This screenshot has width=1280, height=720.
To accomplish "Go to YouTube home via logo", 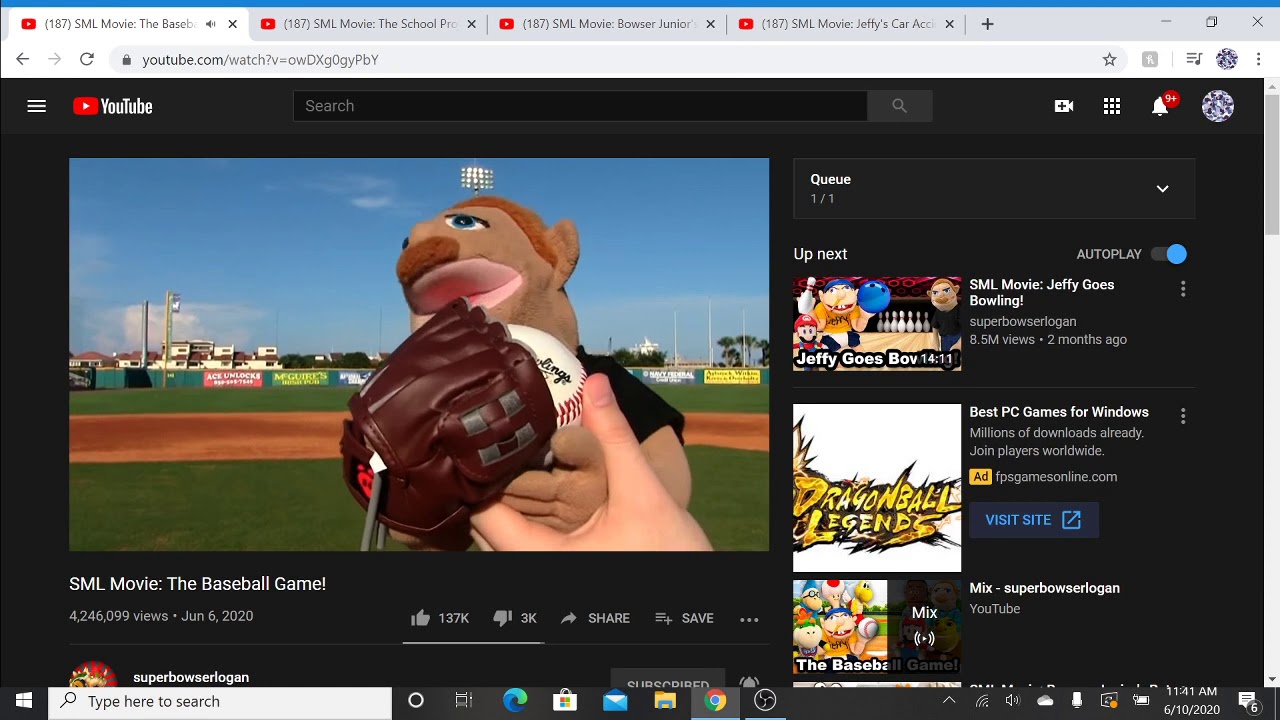I will [113, 106].
